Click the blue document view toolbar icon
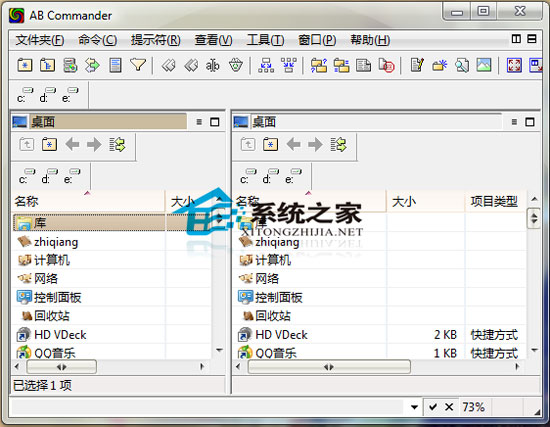This screenshot has height=427, width=550. pyautogui.click(x=115, y=65)
